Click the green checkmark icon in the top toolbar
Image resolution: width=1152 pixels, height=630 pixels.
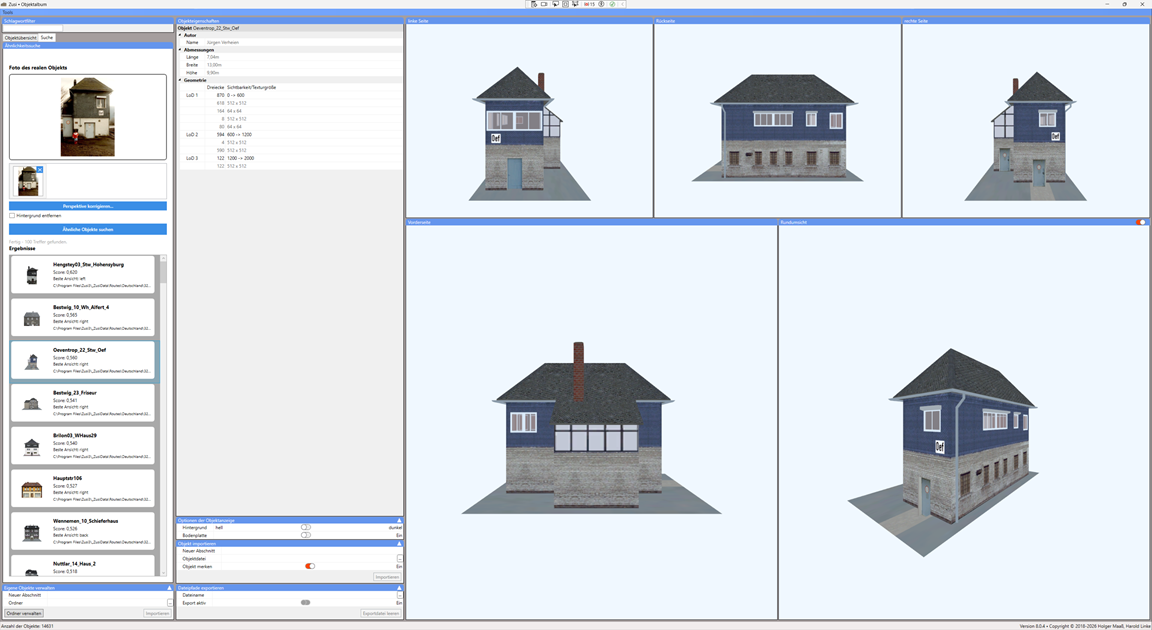pyautogui.click(x=612, y=4)
